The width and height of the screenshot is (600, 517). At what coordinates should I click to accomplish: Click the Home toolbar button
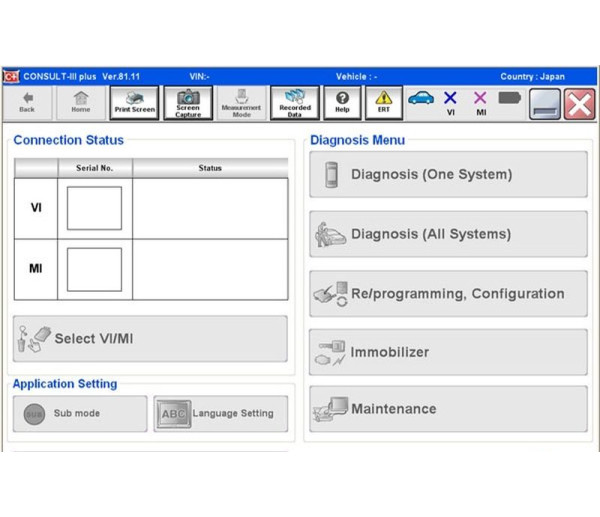pos(81,103)
